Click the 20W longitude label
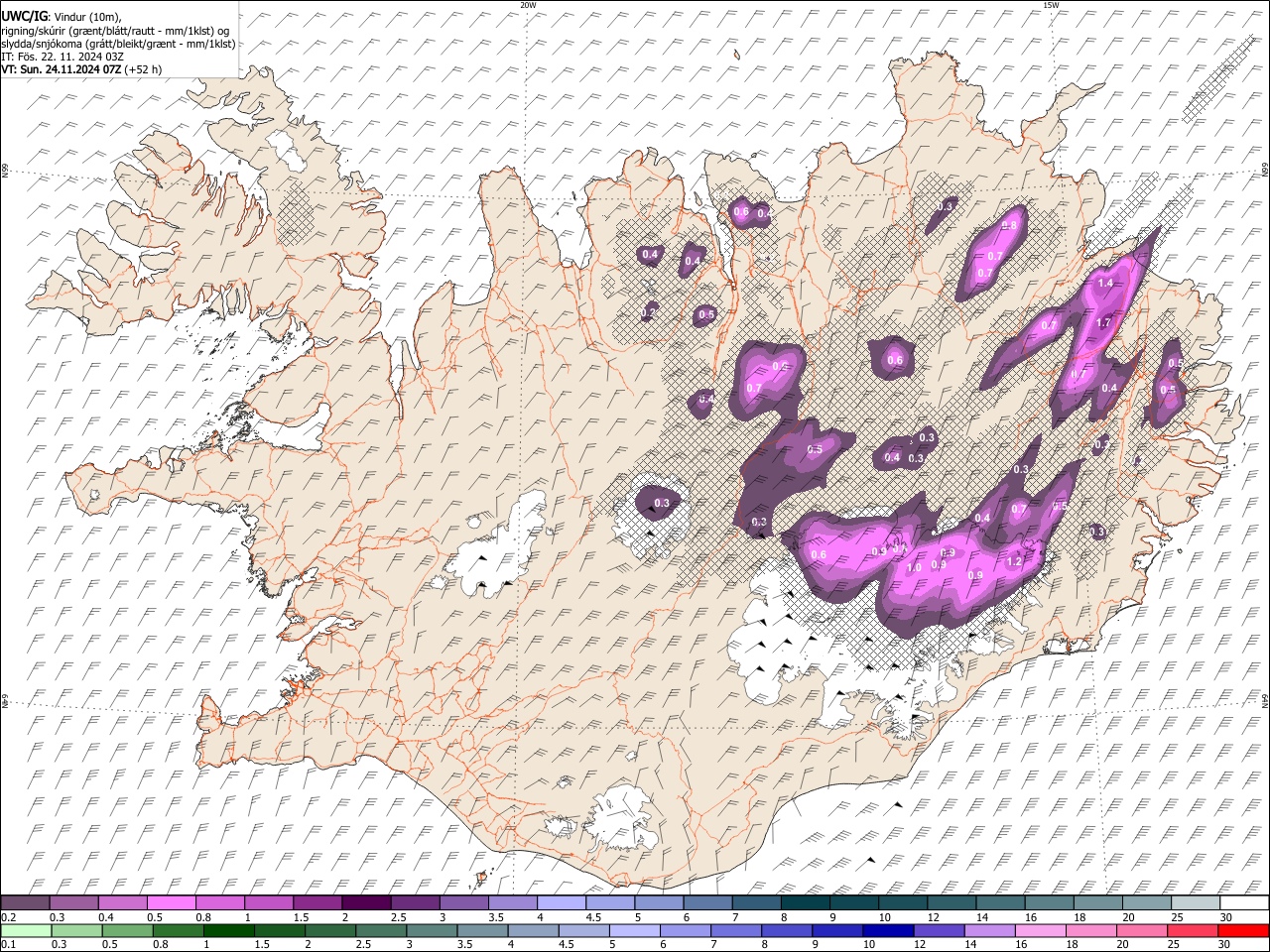Viewport: 1270px width, 952px height. [528, 5]
